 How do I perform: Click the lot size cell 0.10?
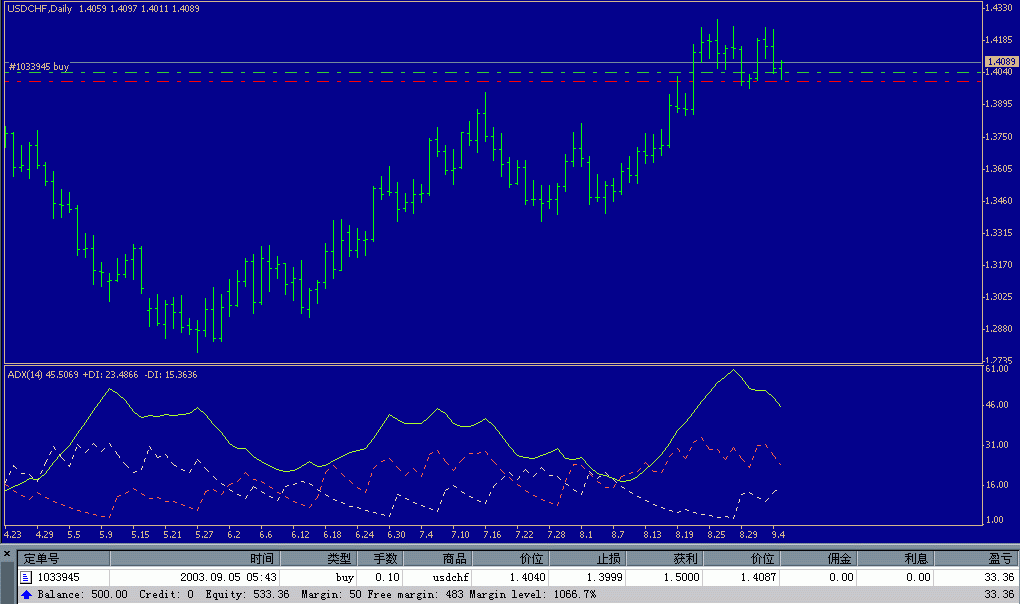click(388, 577)
